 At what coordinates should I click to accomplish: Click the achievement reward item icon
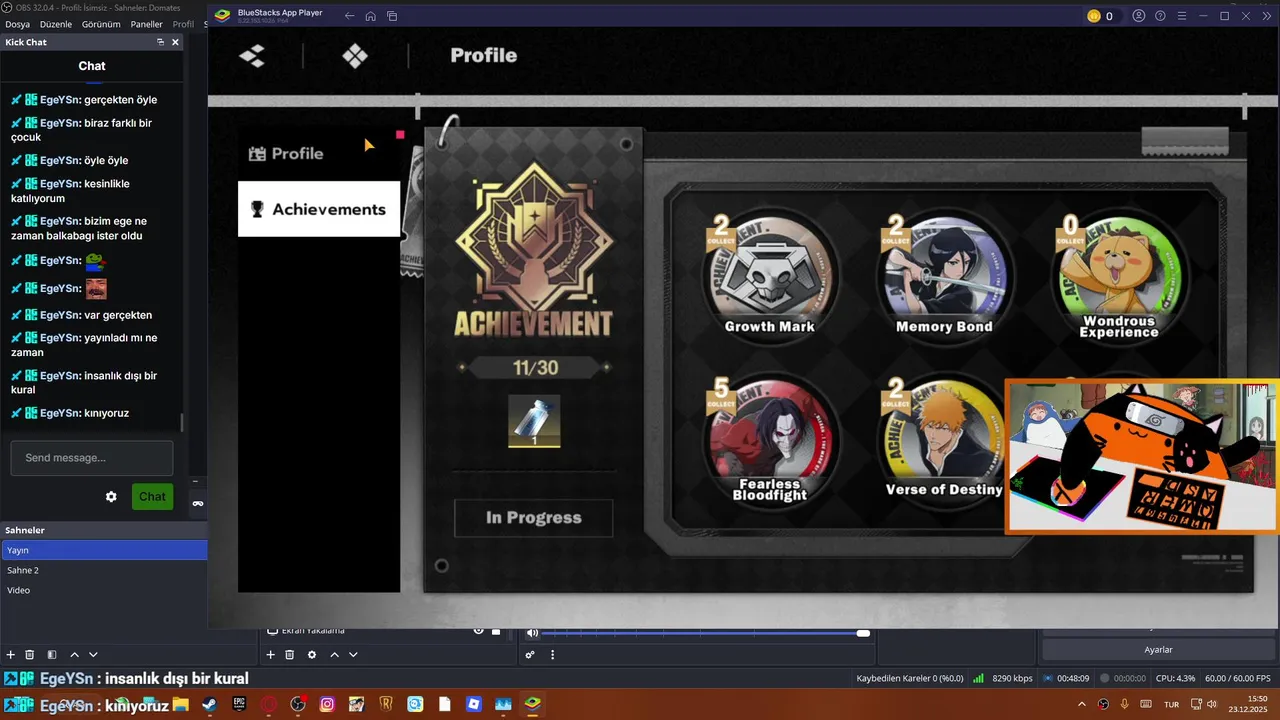point(534,421)
